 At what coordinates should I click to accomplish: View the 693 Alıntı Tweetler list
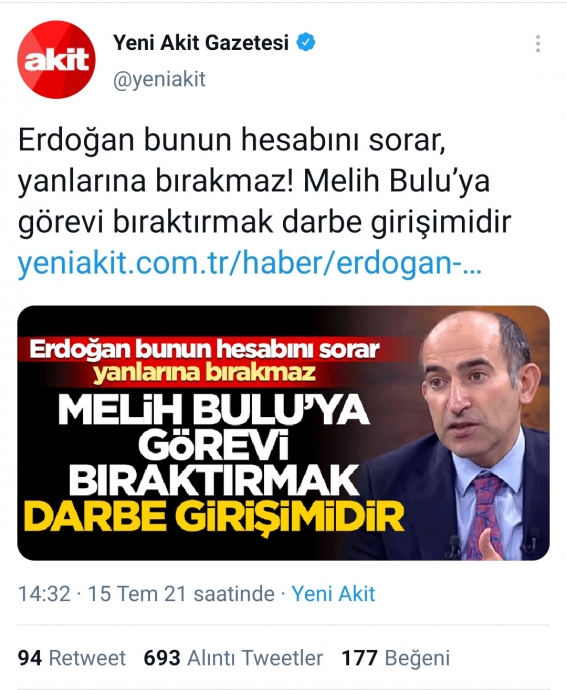(x=233, y=658)
